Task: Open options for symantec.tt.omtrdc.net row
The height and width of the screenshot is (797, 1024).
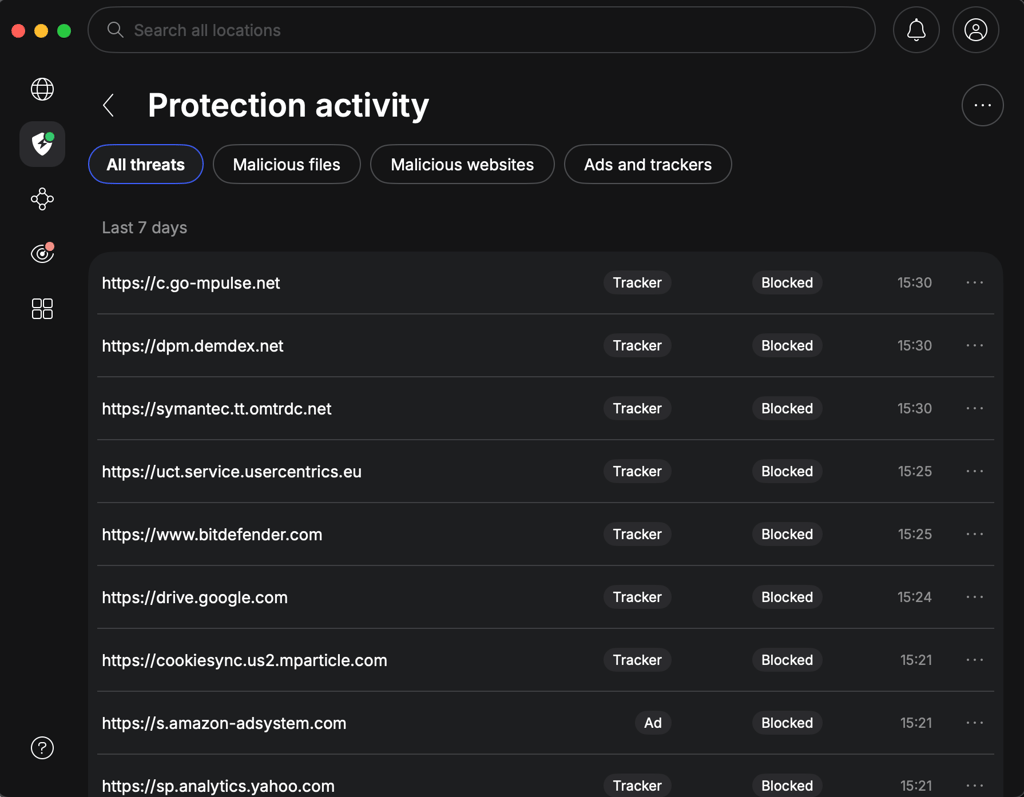Action: point(974,408)
